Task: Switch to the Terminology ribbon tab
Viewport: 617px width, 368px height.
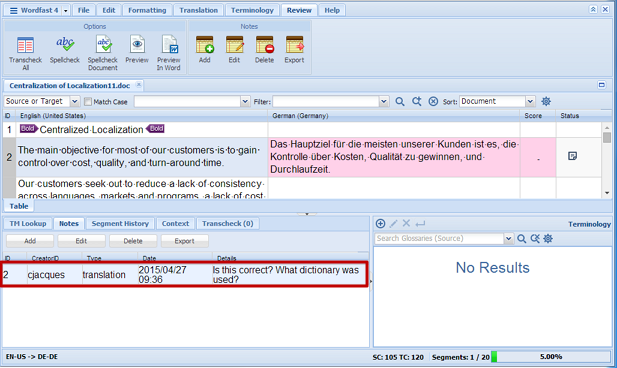Action: click(252, 10)
